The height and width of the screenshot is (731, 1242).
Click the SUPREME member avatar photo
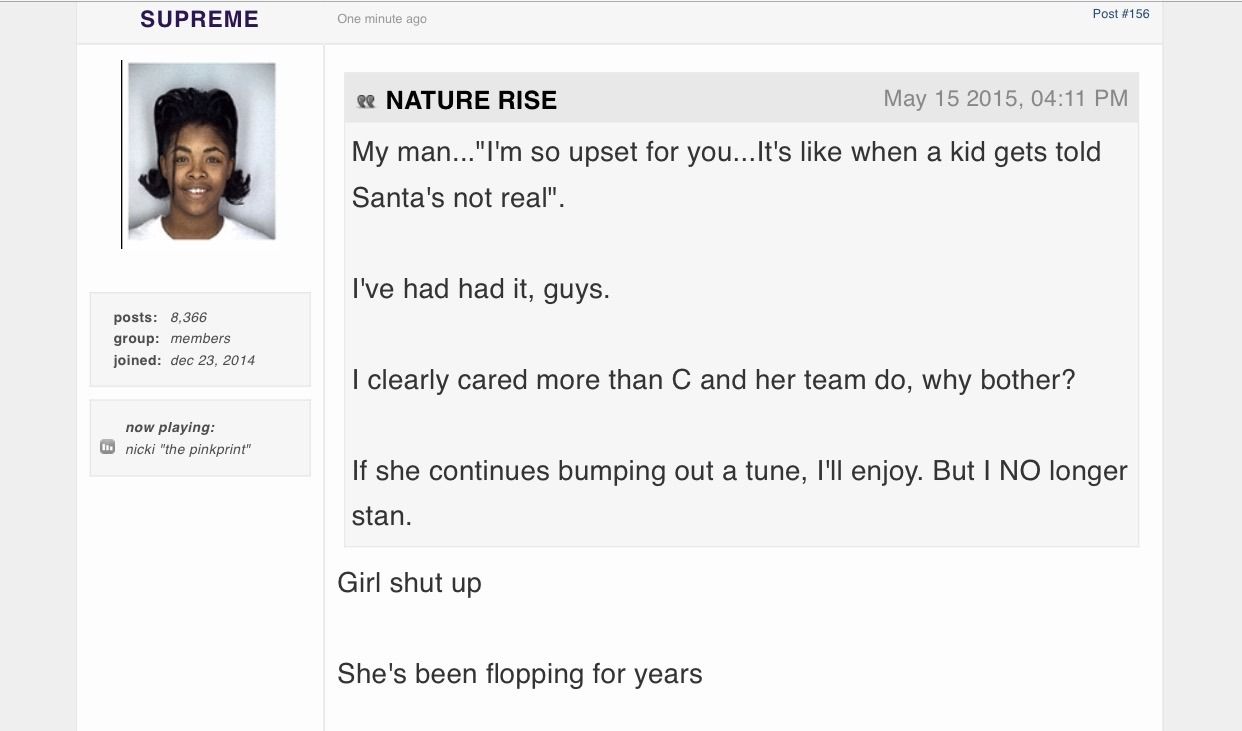(x=202, y=152)
